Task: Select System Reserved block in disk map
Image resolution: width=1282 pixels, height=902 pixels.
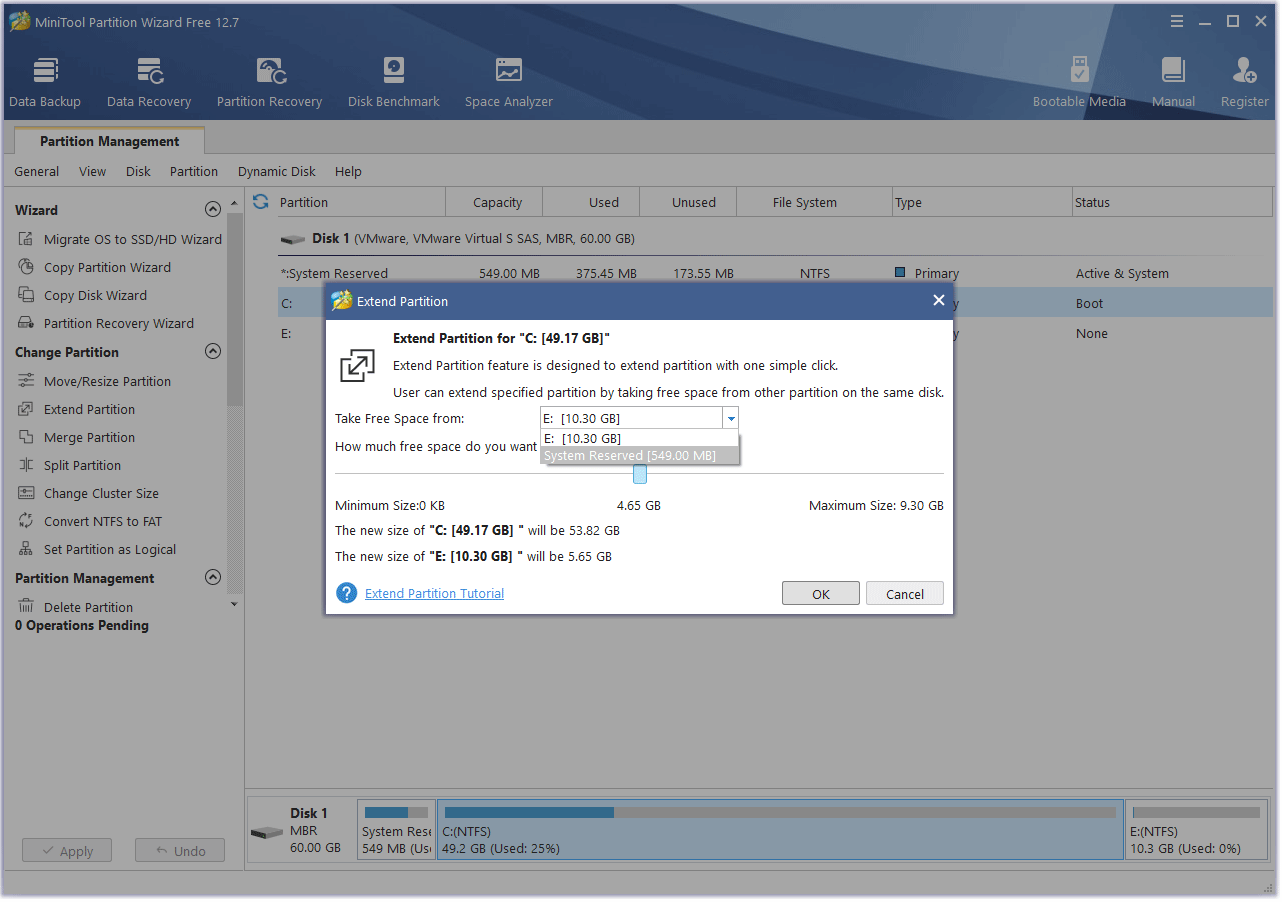Action: [396, 829]
